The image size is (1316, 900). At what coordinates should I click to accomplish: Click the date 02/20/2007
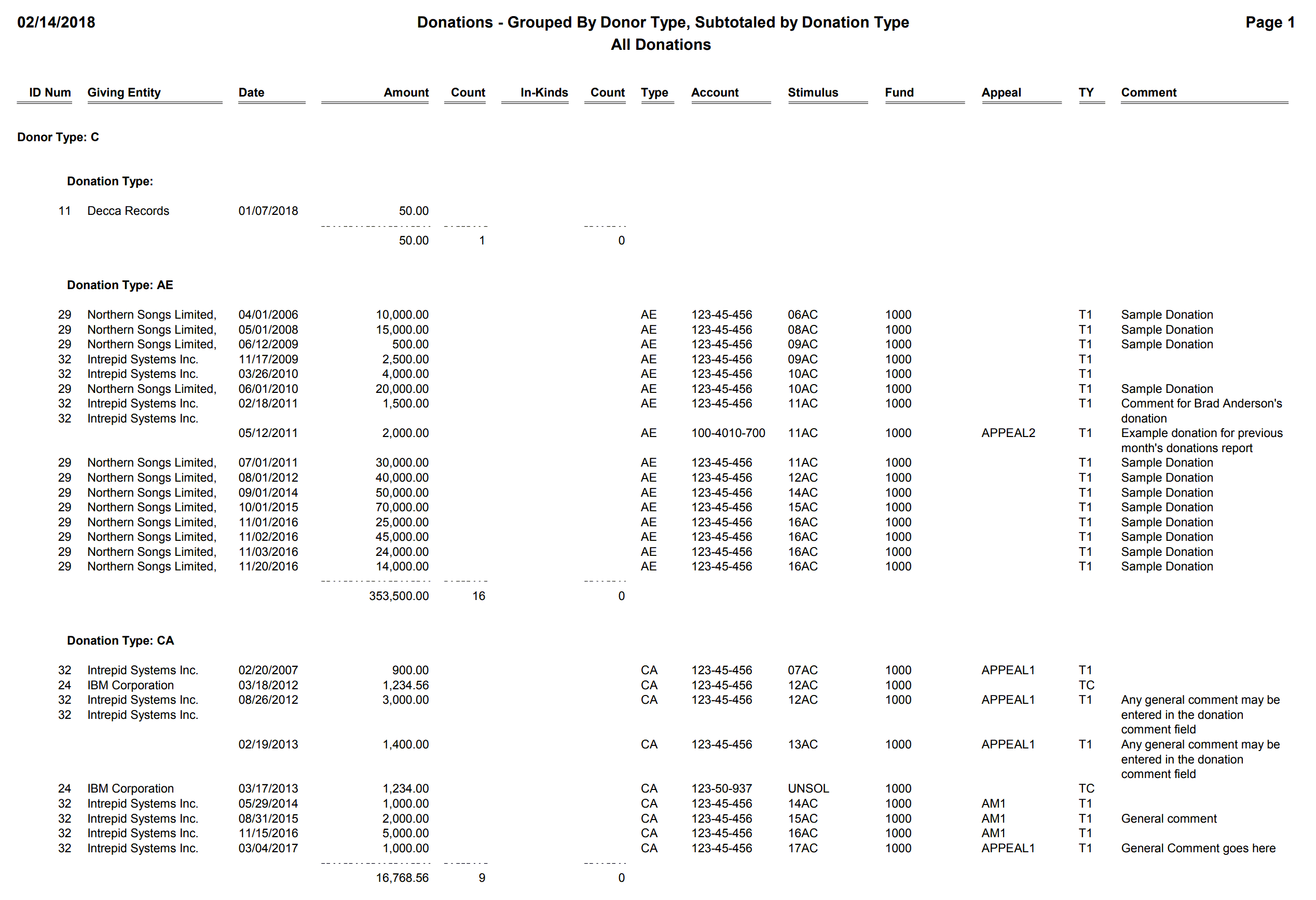pos(268,670)
